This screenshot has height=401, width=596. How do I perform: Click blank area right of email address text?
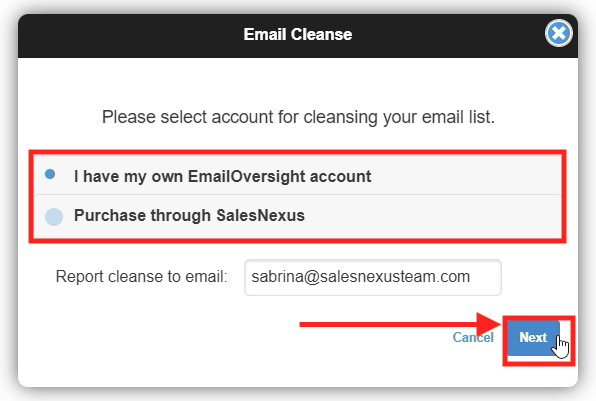485,277
